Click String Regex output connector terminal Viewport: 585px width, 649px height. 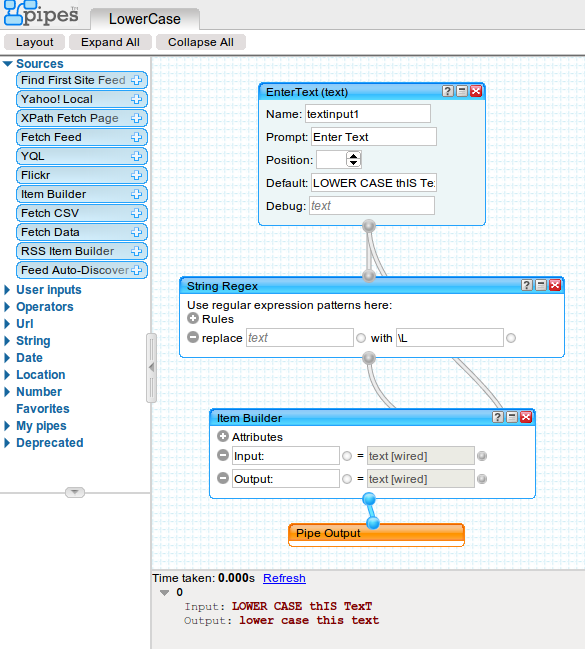coord(369,358)
